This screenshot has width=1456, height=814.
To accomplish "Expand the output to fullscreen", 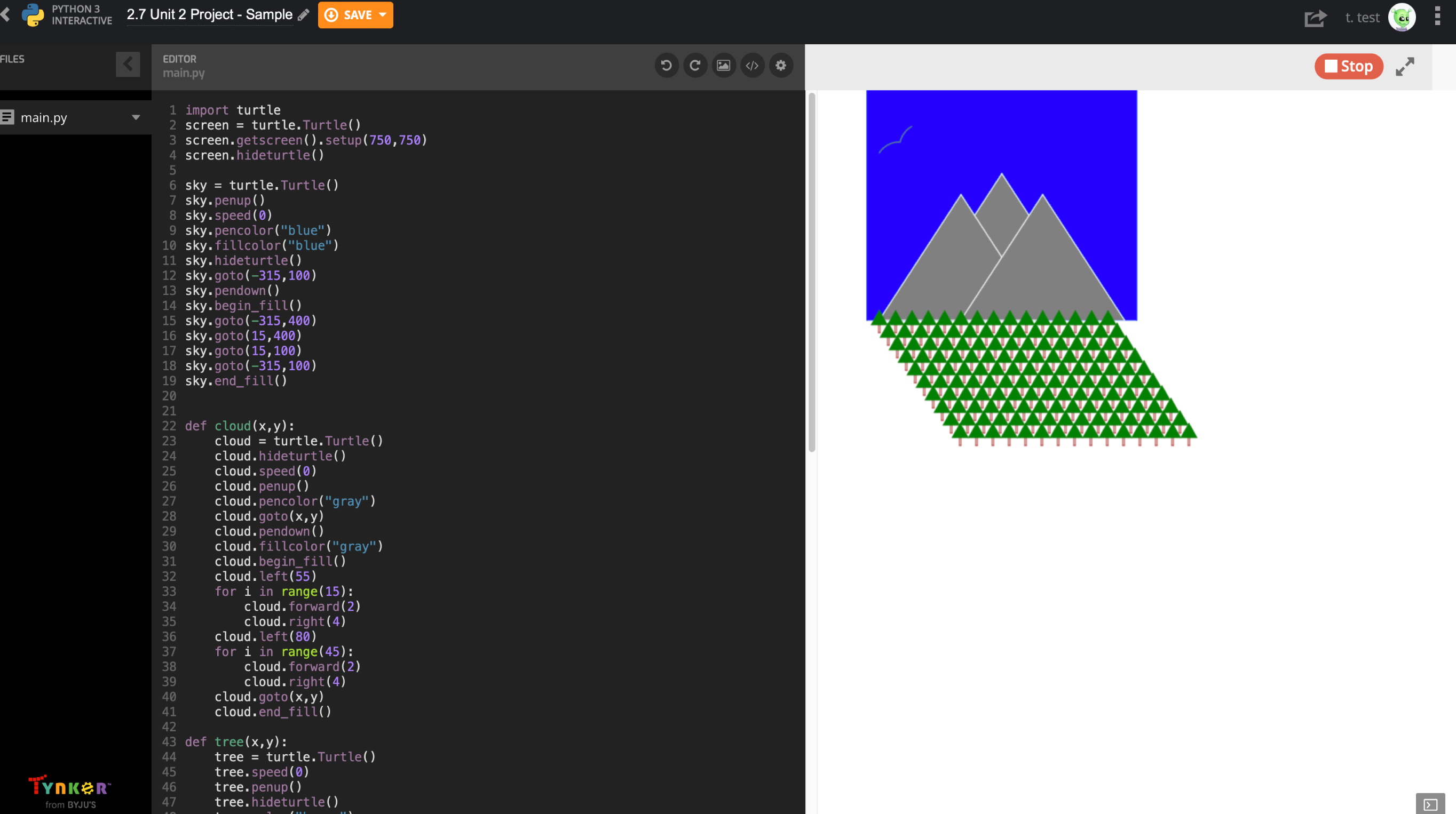I will click(1405, 67).
